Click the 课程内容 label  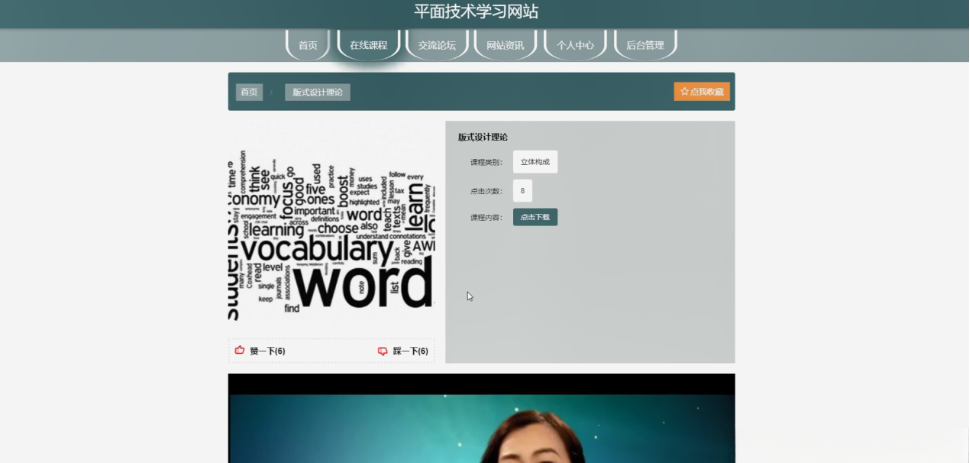pos(486,218)
